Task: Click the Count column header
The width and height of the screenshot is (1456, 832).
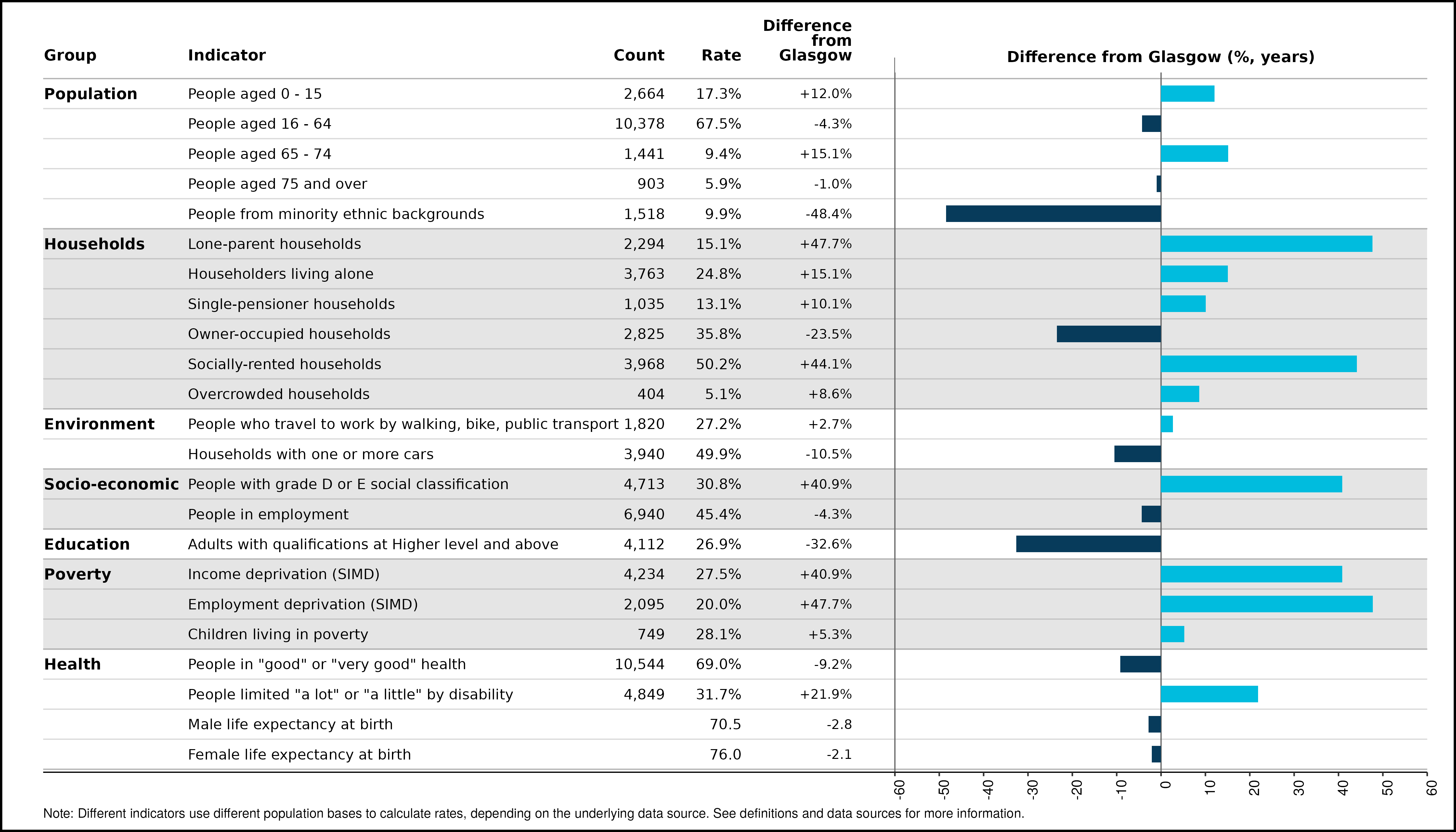Action: tap(638, 56)
